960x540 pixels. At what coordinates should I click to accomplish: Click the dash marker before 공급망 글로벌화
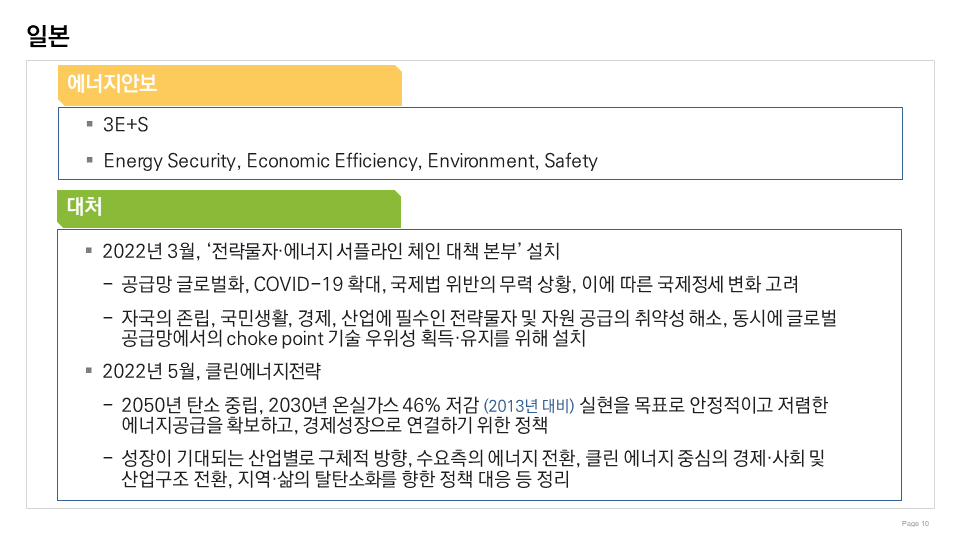(x=107, y=284)
